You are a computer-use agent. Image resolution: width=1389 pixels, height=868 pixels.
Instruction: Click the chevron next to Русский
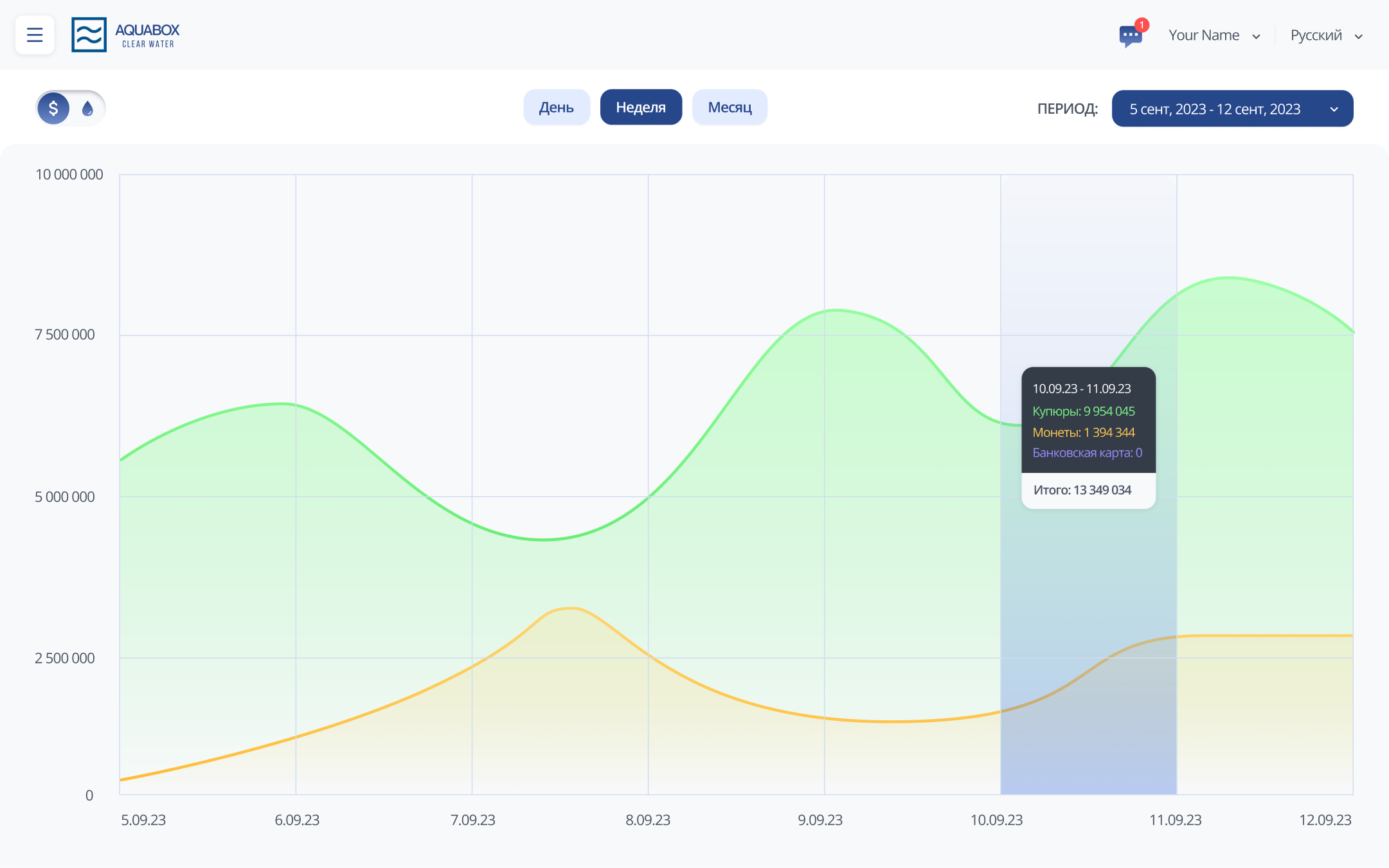[x=1359, y=37]
